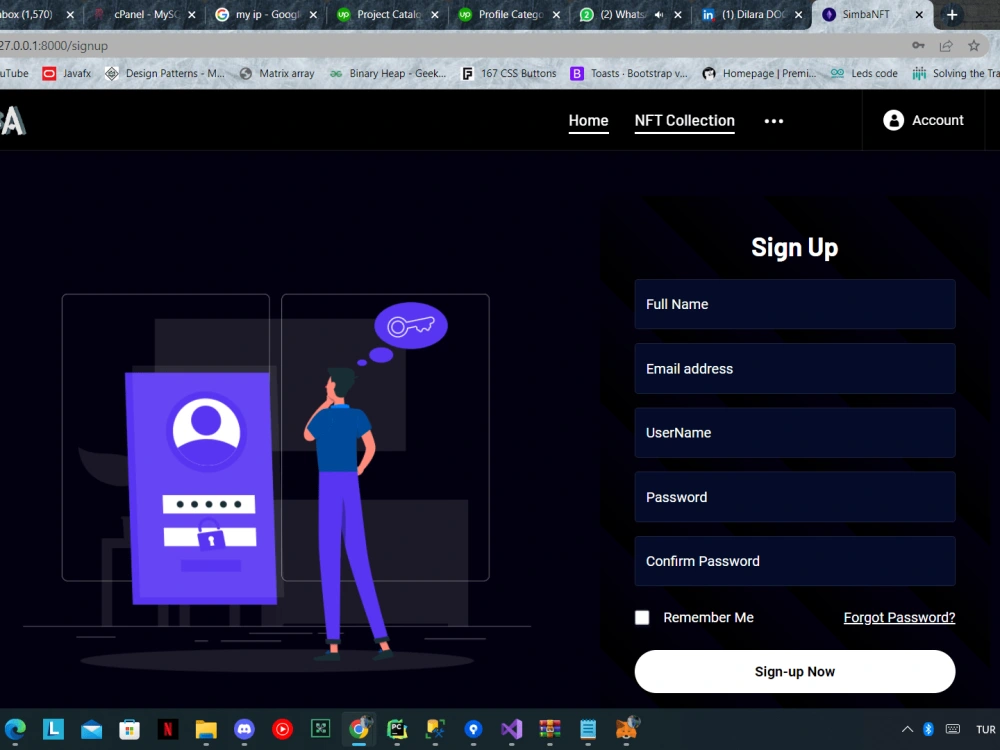The height and width of the screenshot is (750, 1000).
Task: Share this page using address bar icon
Action: coord(946,45)
